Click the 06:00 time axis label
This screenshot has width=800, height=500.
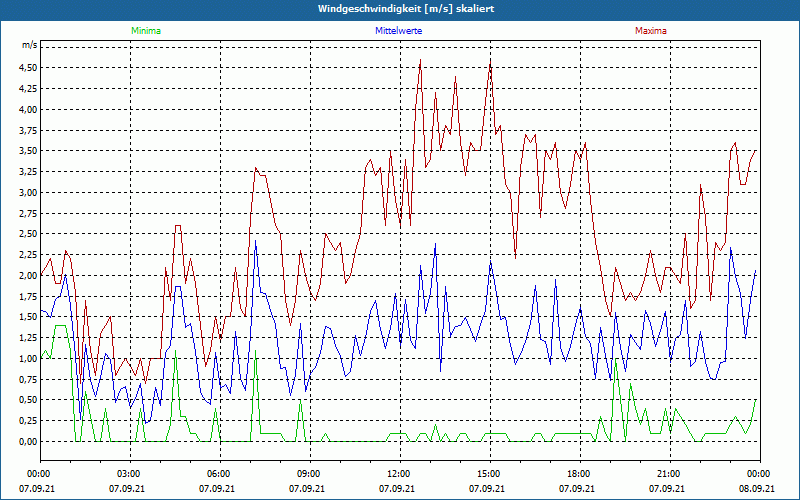[x=217, y=474]
